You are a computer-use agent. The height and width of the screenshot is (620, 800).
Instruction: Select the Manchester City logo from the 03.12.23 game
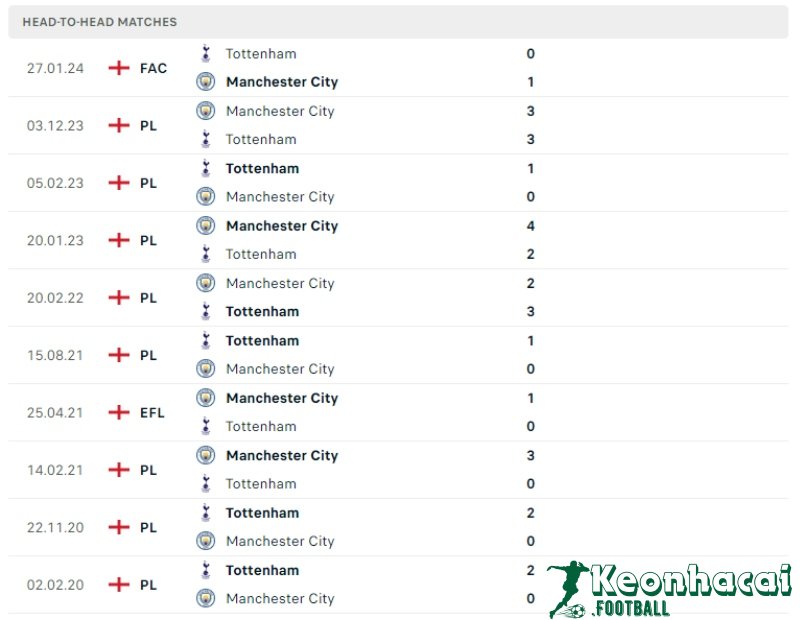point(206,111)
